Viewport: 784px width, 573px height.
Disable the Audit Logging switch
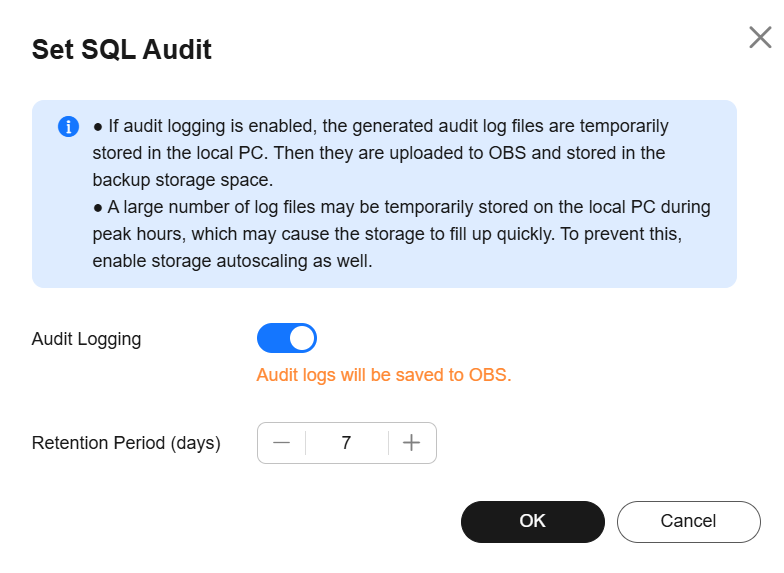[286, 338]
